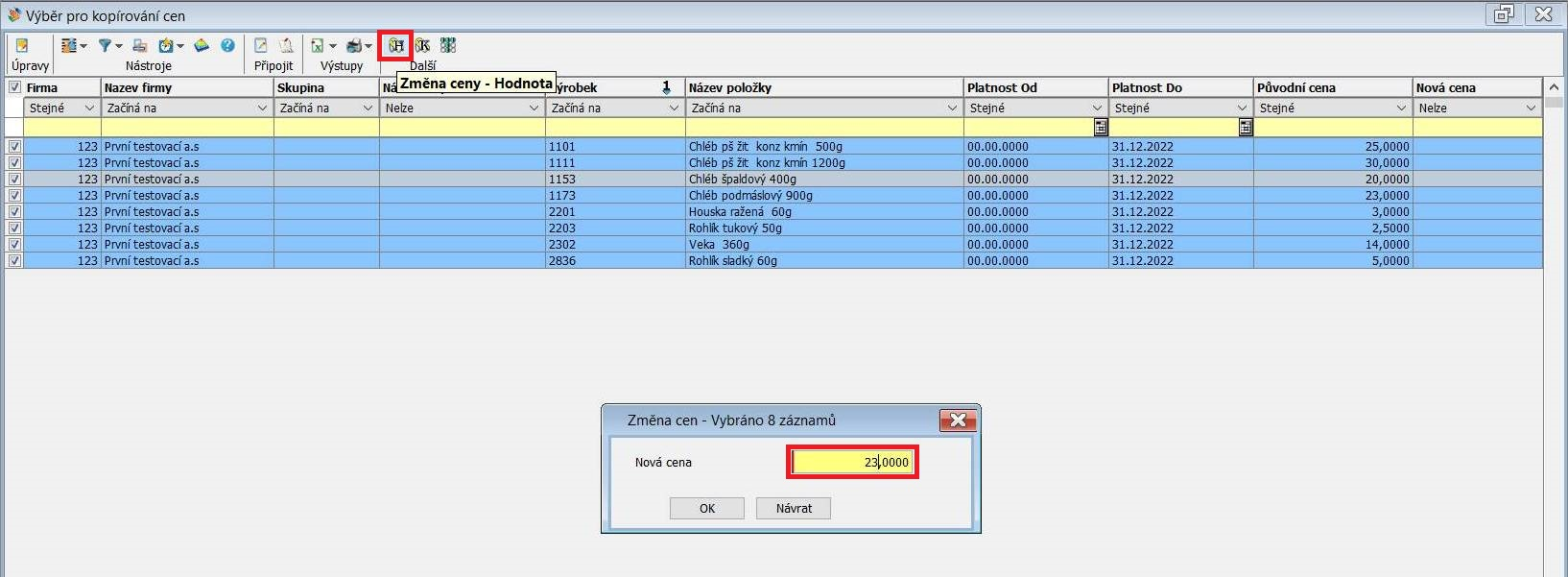Viewport: 1568px width, 577px height.
Task: Click the funnel filter icon
Action: point(106,45)
